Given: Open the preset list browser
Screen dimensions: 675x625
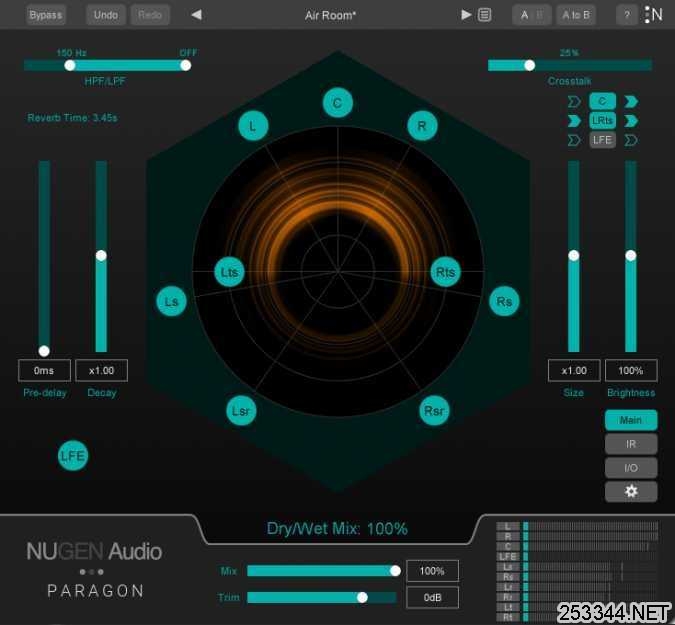Looking at the screenshot, I should pos(484,15).
